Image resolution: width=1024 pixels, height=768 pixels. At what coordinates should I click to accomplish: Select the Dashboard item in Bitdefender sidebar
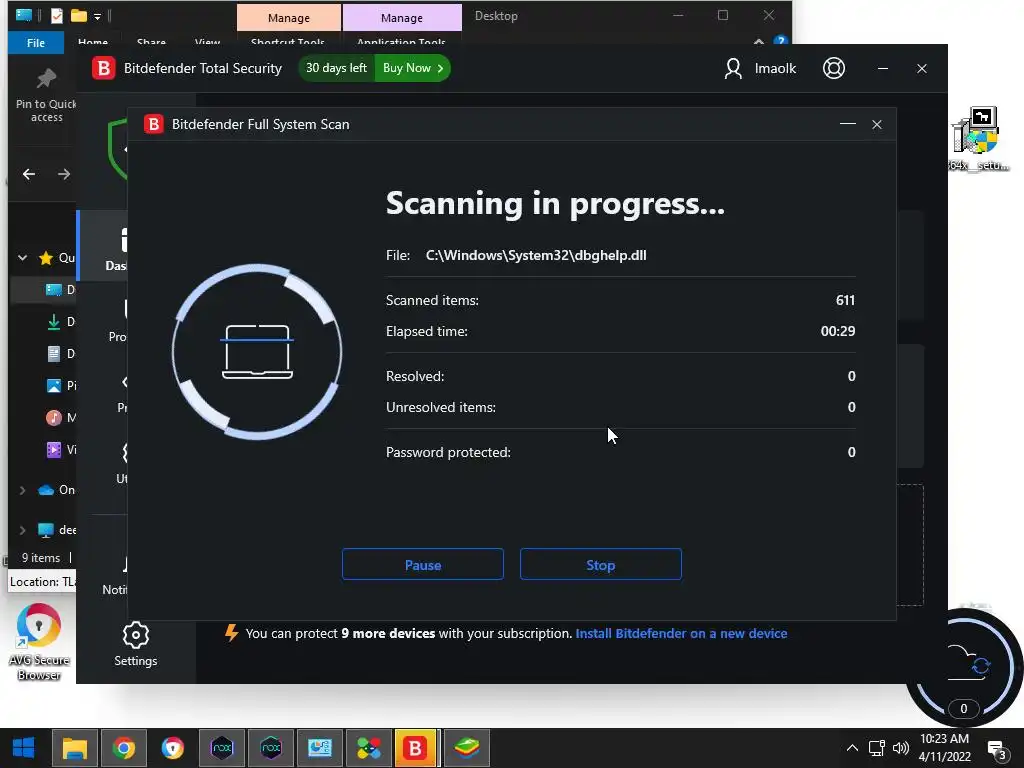coord(104,248)
